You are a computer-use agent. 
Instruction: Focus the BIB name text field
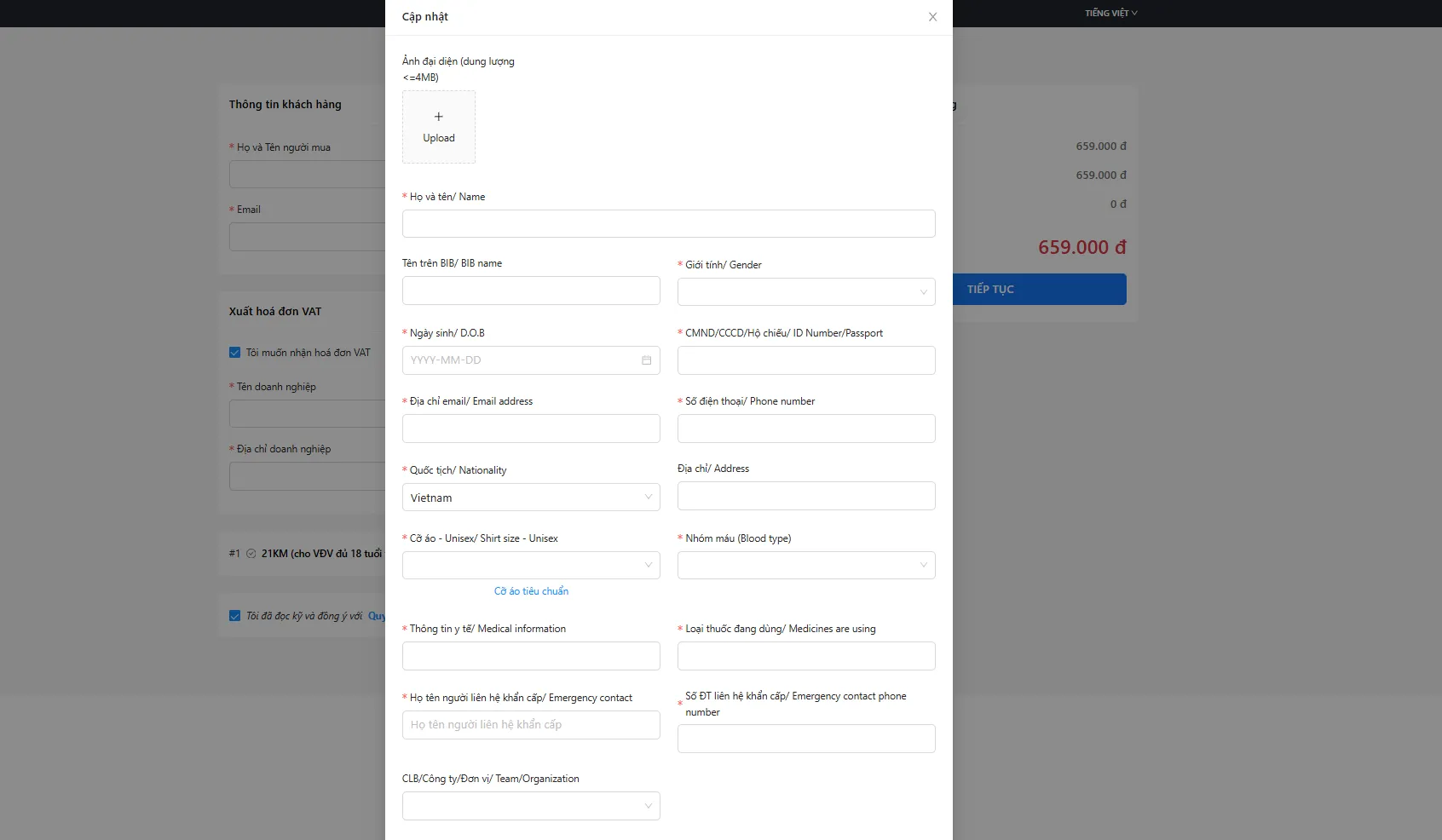coord(530,291)
